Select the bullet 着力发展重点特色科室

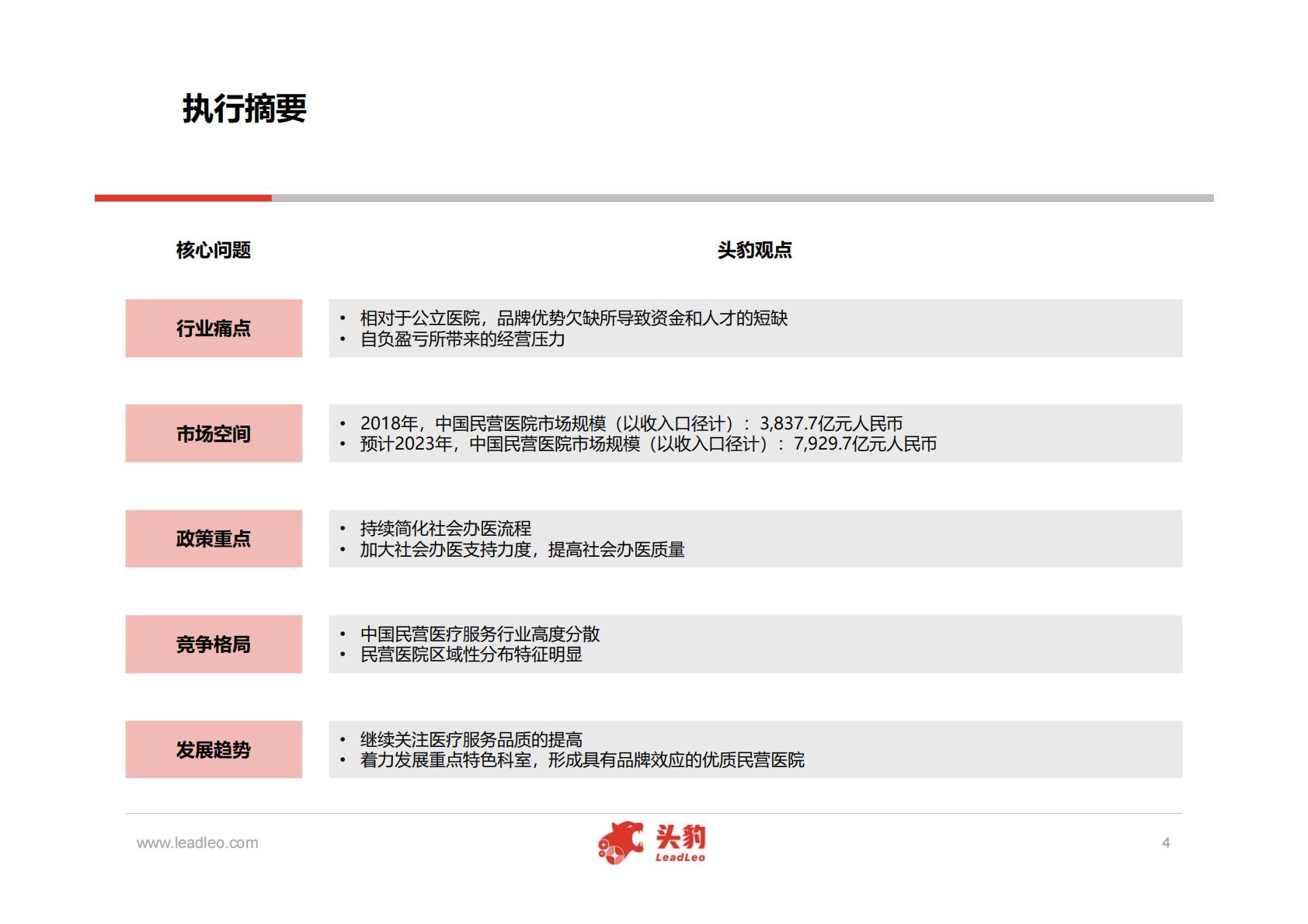(582, 760)
